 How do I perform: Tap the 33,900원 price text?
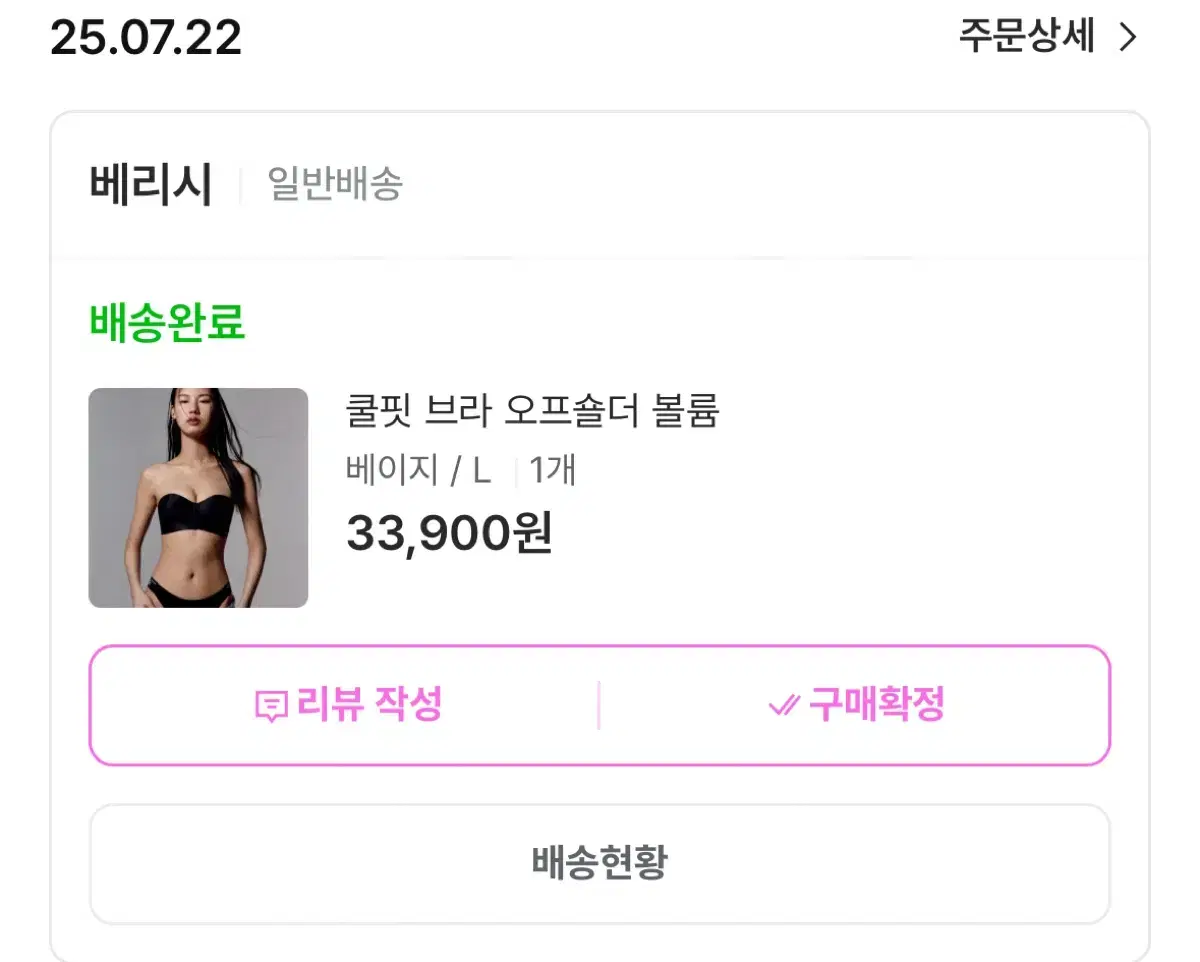click(449, 533)
